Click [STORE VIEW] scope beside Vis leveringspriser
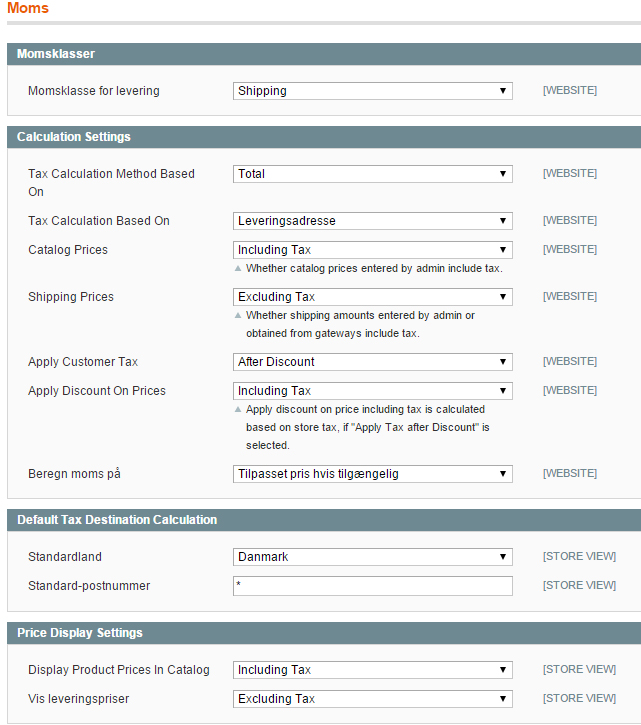The image size is (641, 725). tap(579, 699)
